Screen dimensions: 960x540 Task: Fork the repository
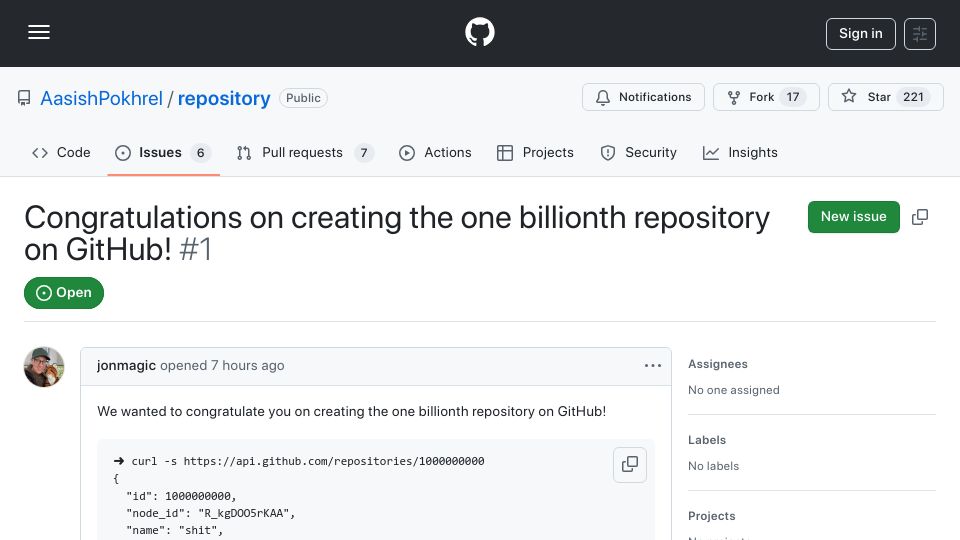coord(766,97)
